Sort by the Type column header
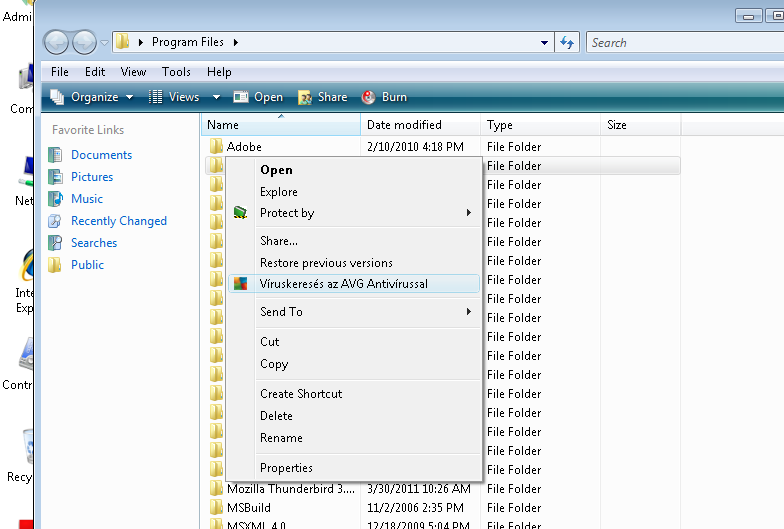The width and height of the screenshot is (784, 529). coord(540,125)
